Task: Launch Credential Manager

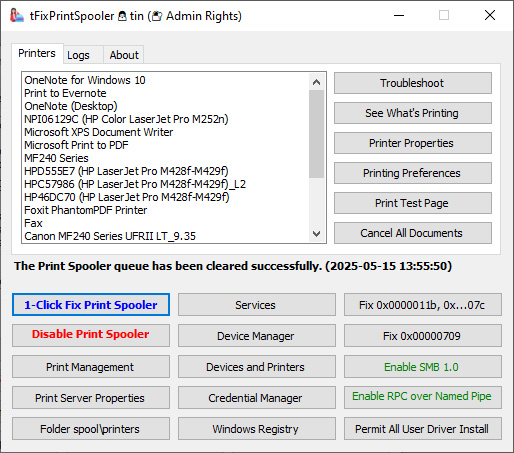Action: click(x=257, y=398)
